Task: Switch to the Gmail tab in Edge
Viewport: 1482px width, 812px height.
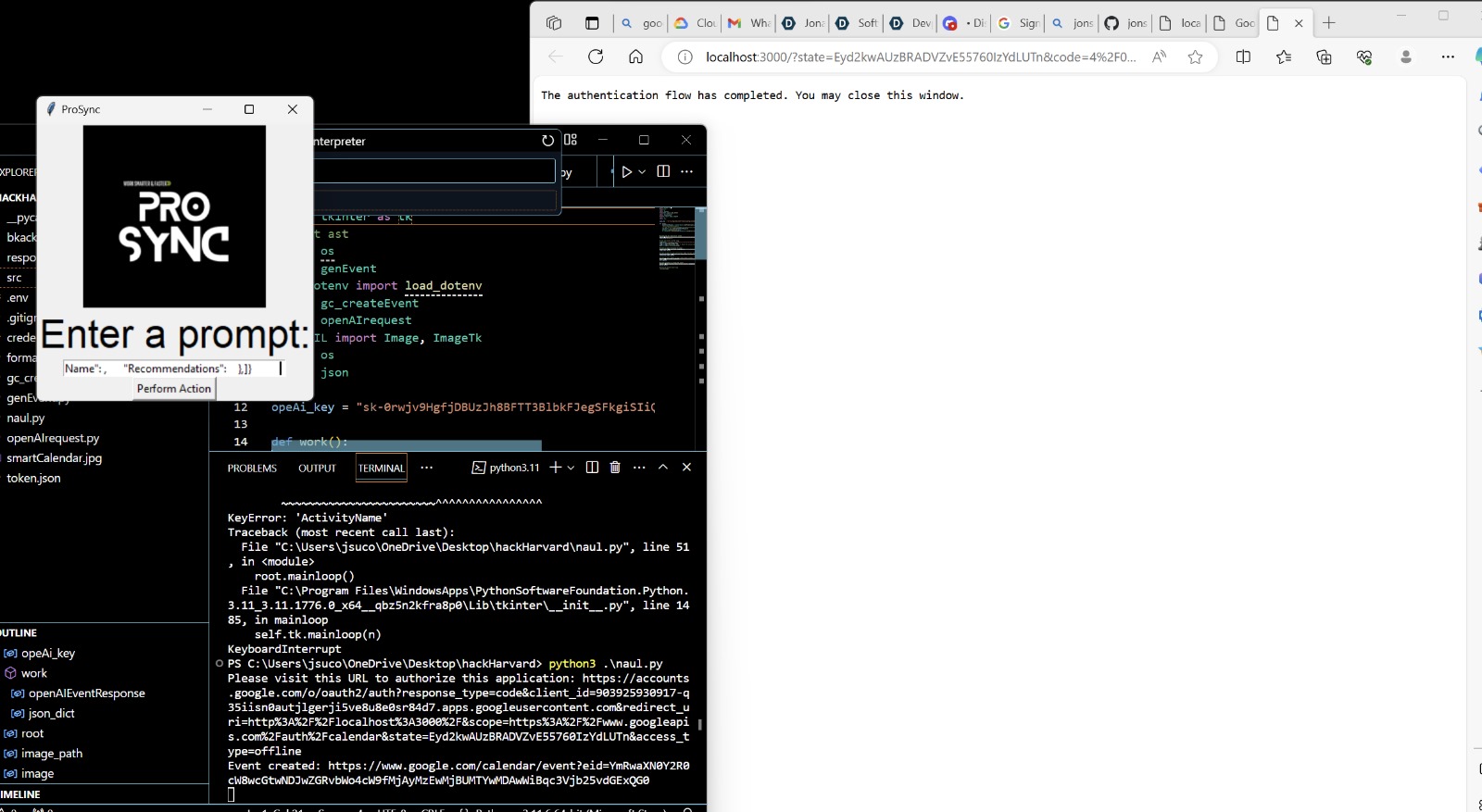Action: point(748,23)
